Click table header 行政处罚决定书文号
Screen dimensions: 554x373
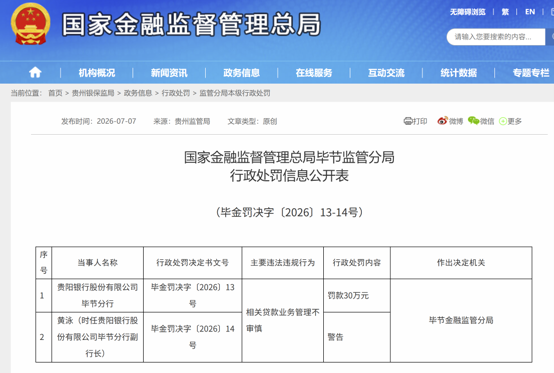pyautogui.click(x=193, y=262)
